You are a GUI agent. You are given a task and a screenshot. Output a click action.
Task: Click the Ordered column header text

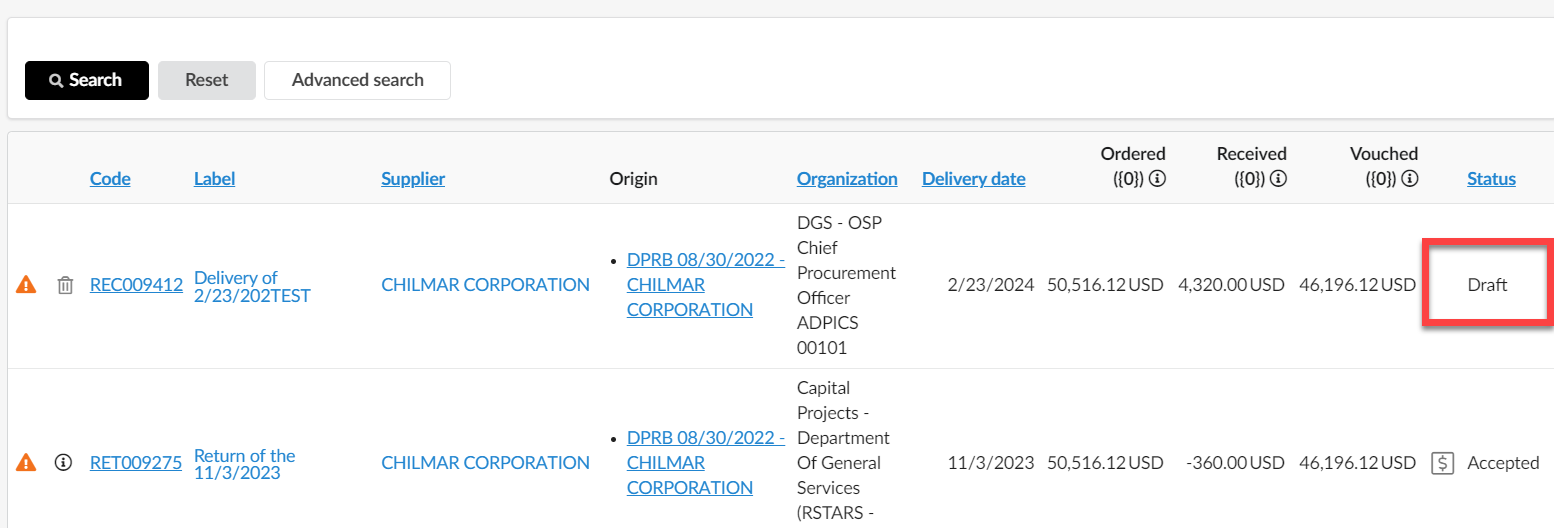[1133, 154]
